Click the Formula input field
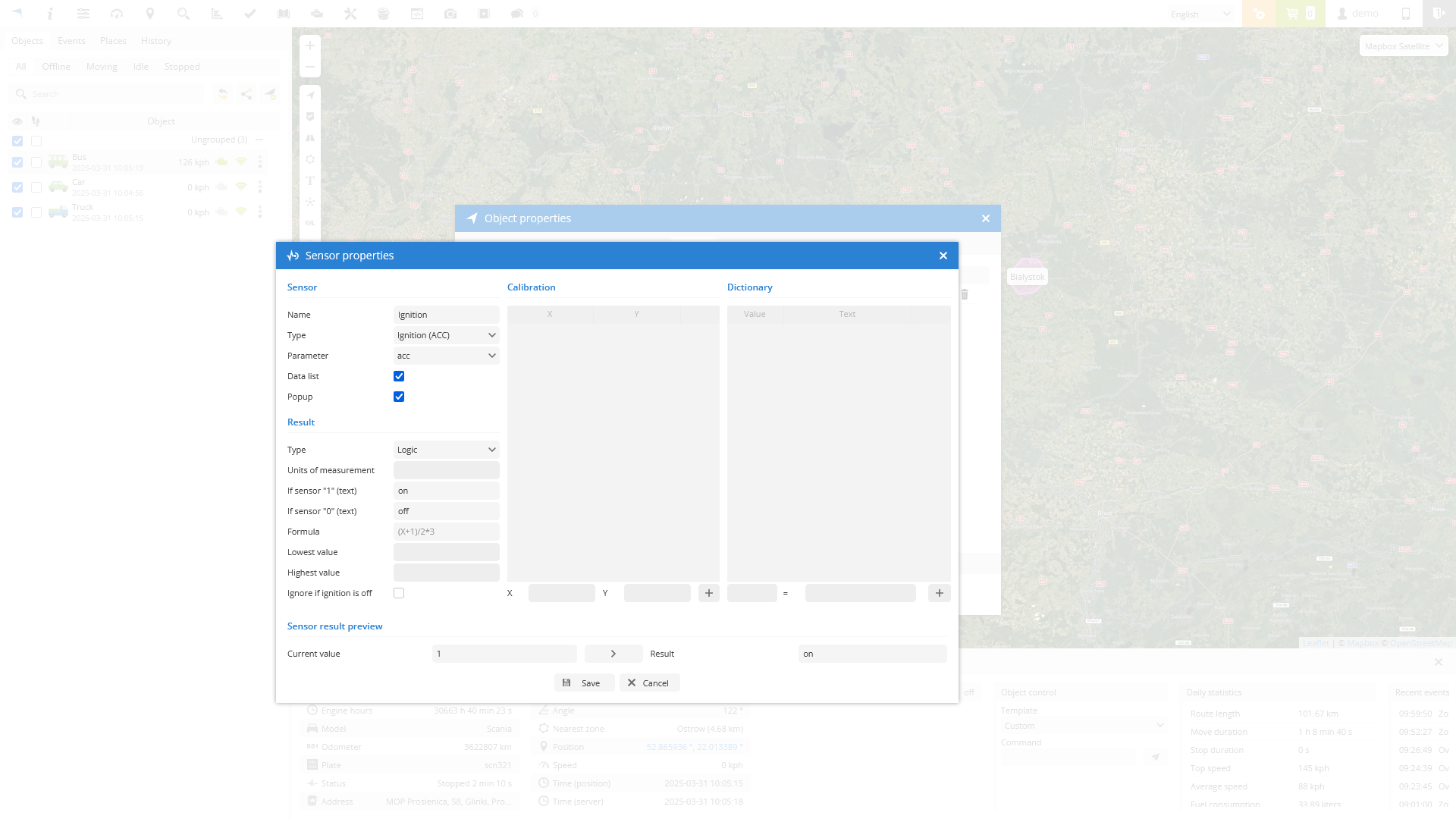1456x819 pixels. (446, 532)
